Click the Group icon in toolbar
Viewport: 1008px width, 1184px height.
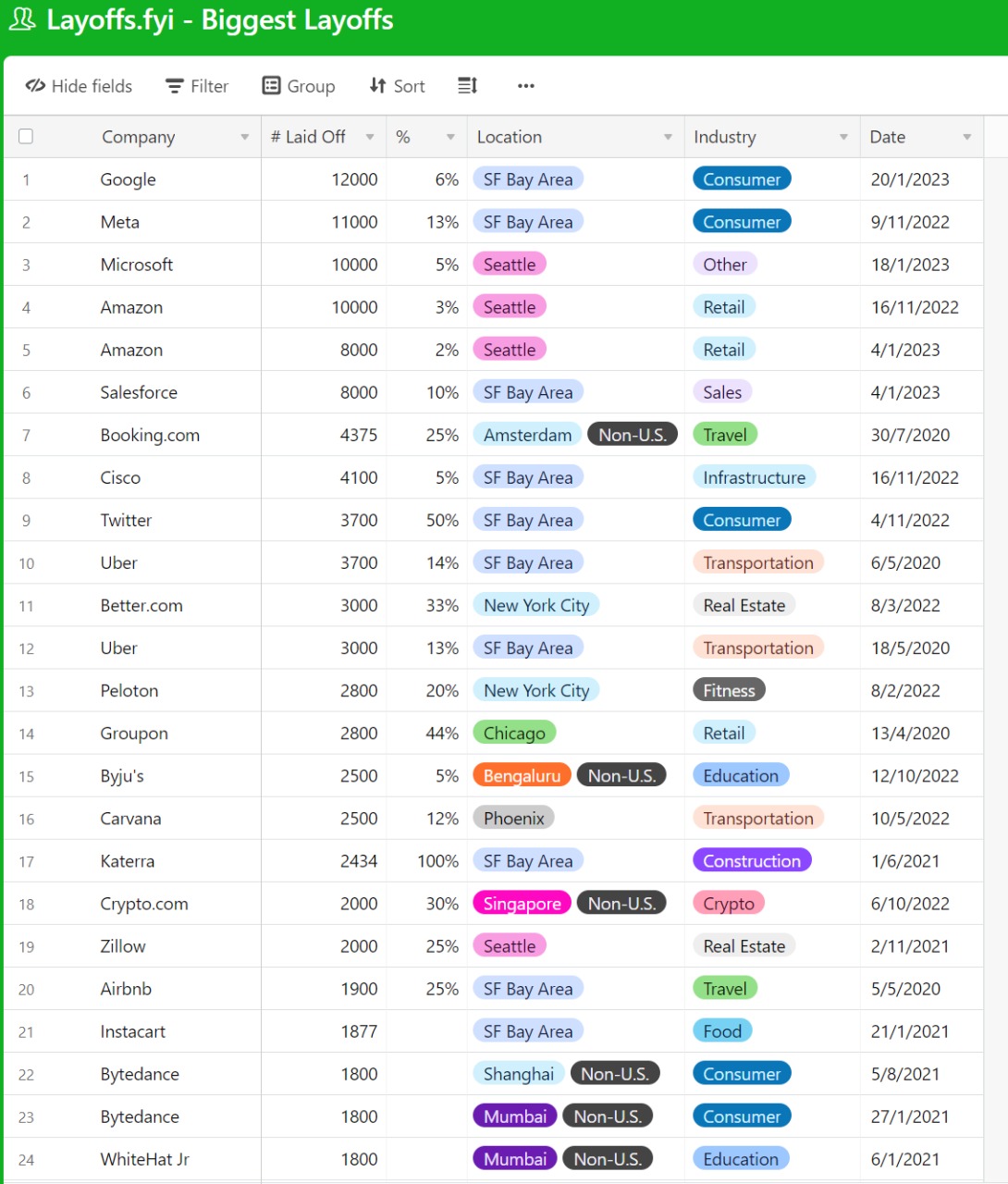pos(271,85)
